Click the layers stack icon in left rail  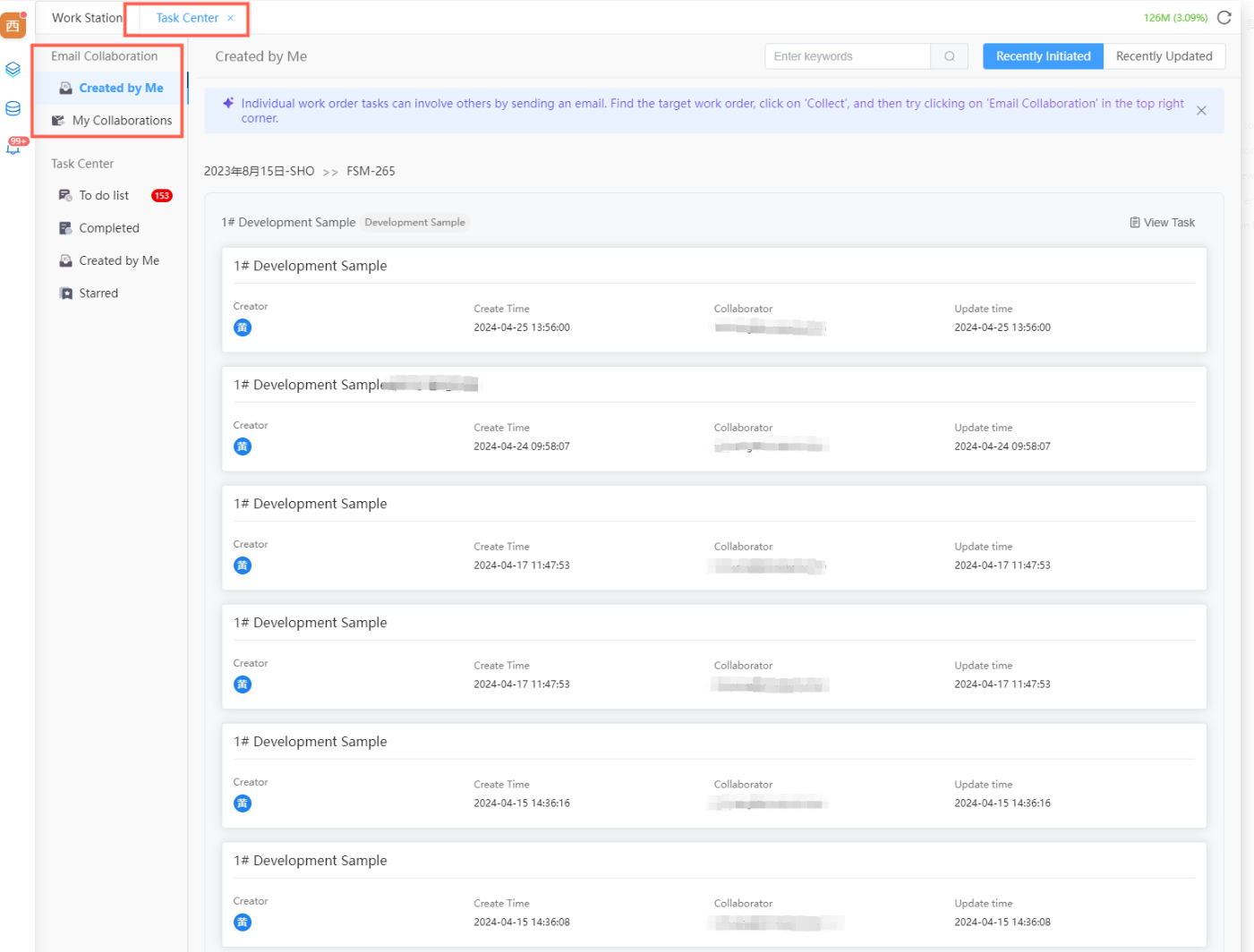tap(13, 69)
